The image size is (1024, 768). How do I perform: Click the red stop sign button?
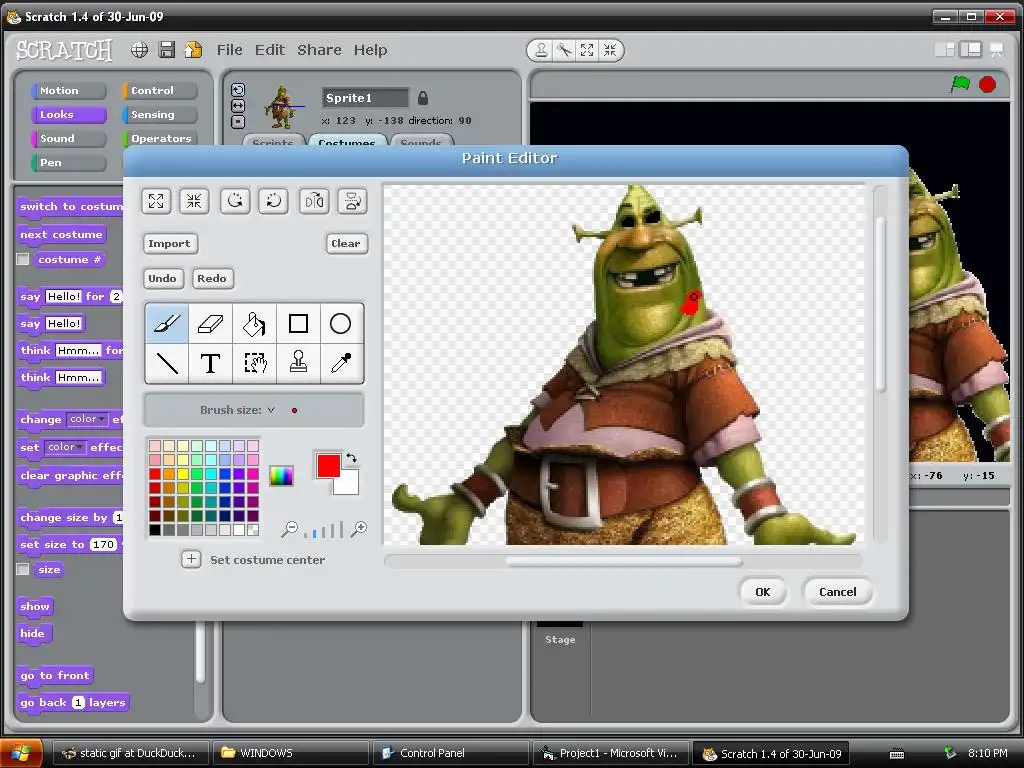click(987, 84)
